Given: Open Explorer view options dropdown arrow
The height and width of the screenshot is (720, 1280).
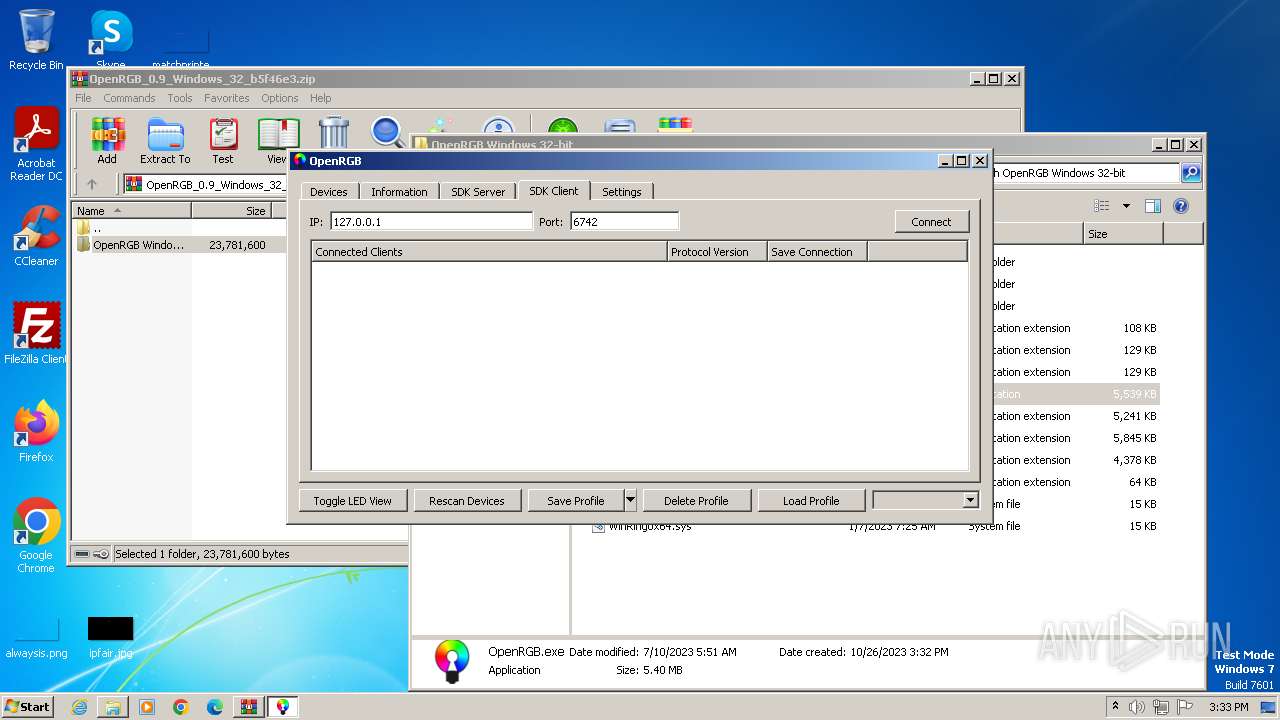Looking at the screenshot, I should tap(1126, 206).
